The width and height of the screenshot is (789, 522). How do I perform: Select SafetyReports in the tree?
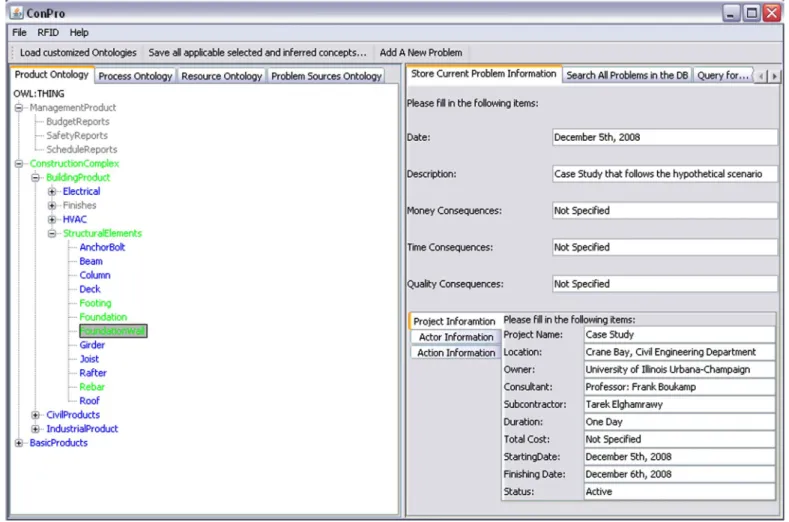(76, 135)
